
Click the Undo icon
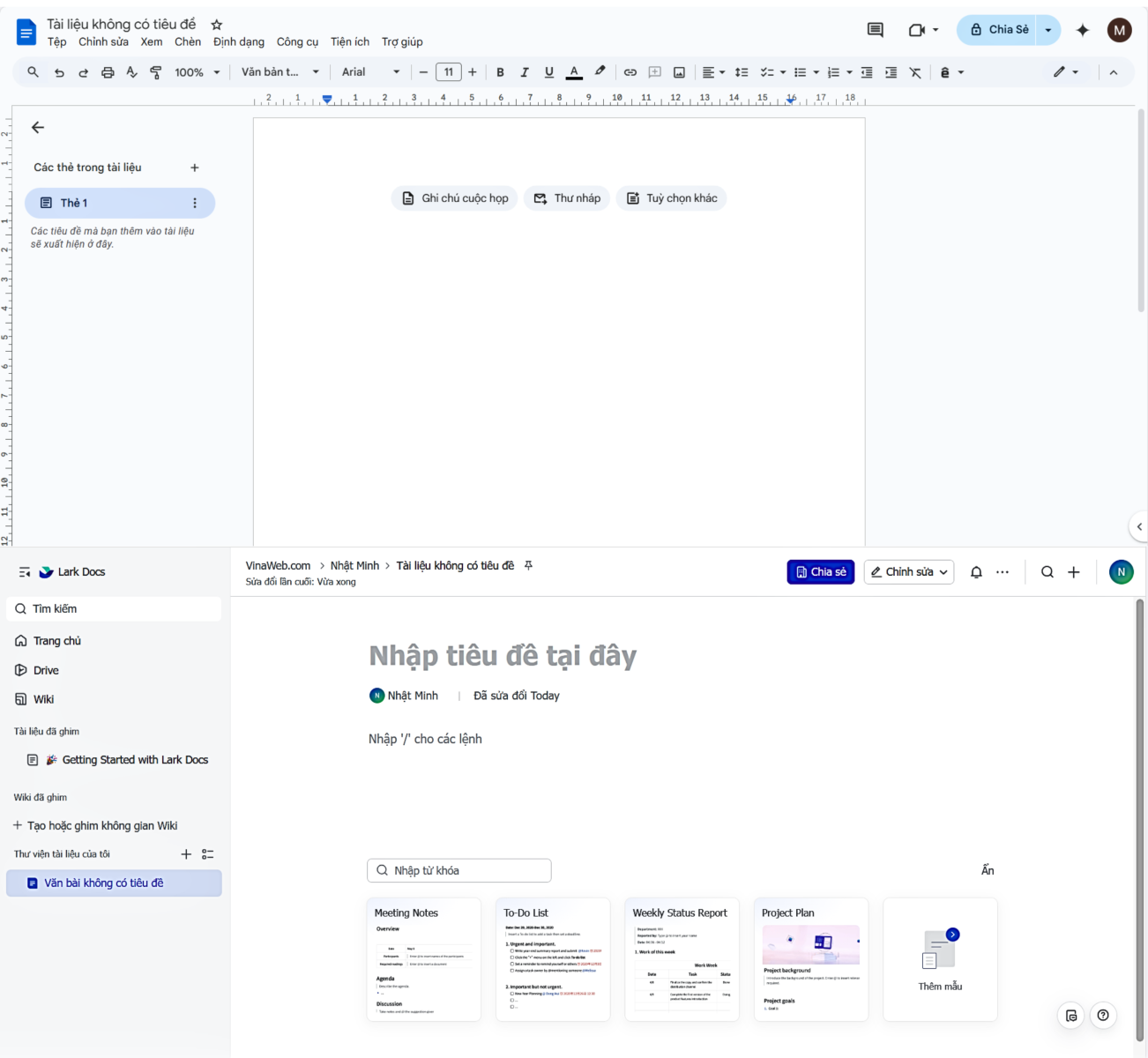pos(58,71)
